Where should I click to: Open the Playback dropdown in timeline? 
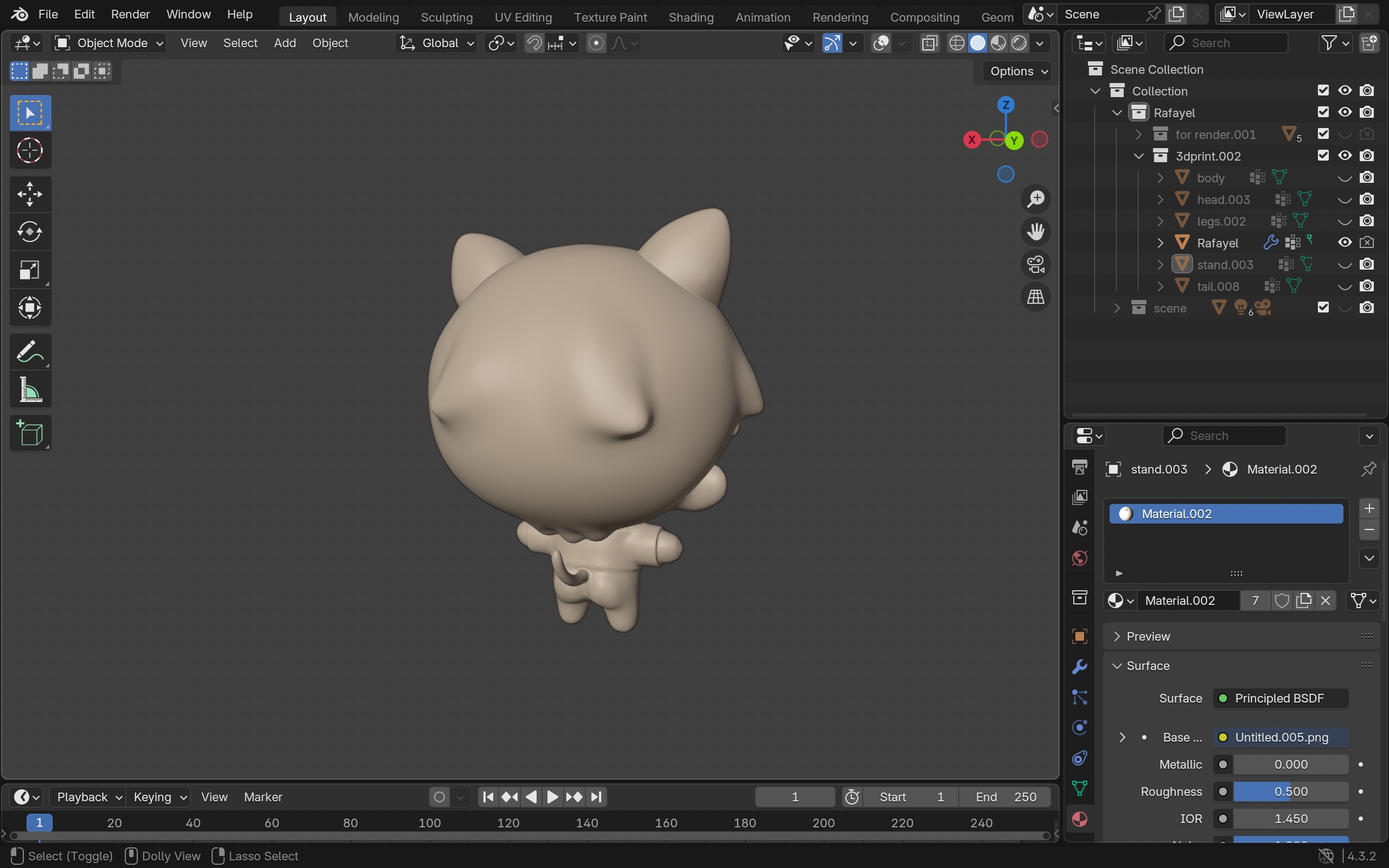click(x=89, y=797)
